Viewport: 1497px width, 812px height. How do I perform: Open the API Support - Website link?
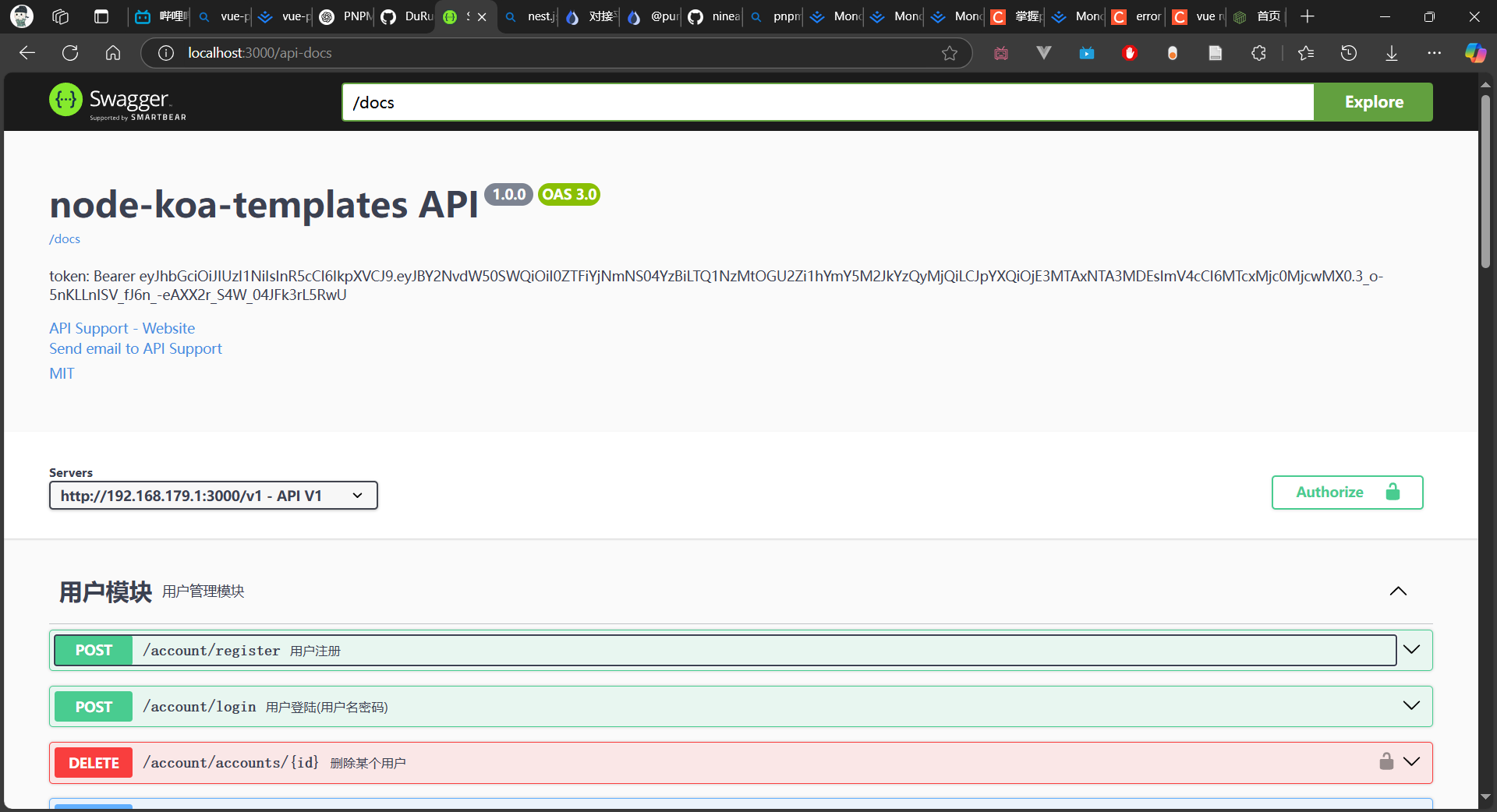pyautogui.click(x=122, y=329)
